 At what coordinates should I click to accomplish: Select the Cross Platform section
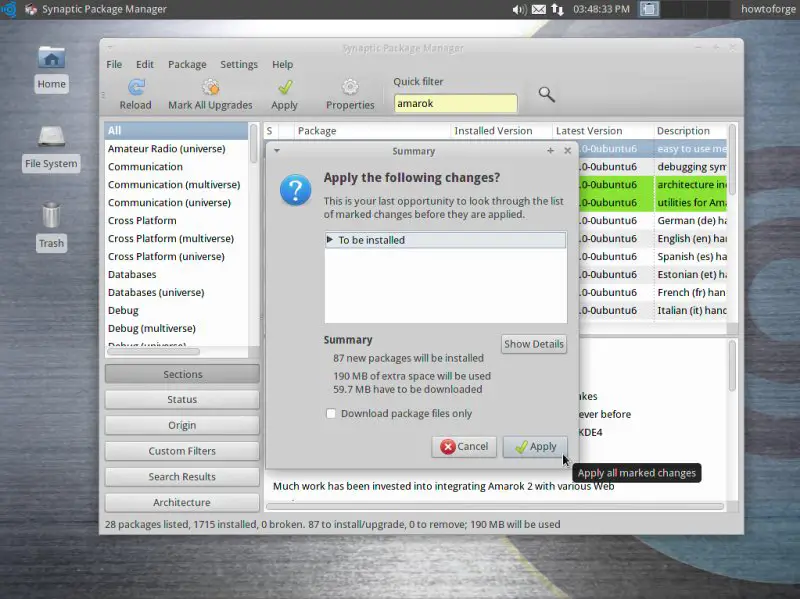click(x=177, y=220)
